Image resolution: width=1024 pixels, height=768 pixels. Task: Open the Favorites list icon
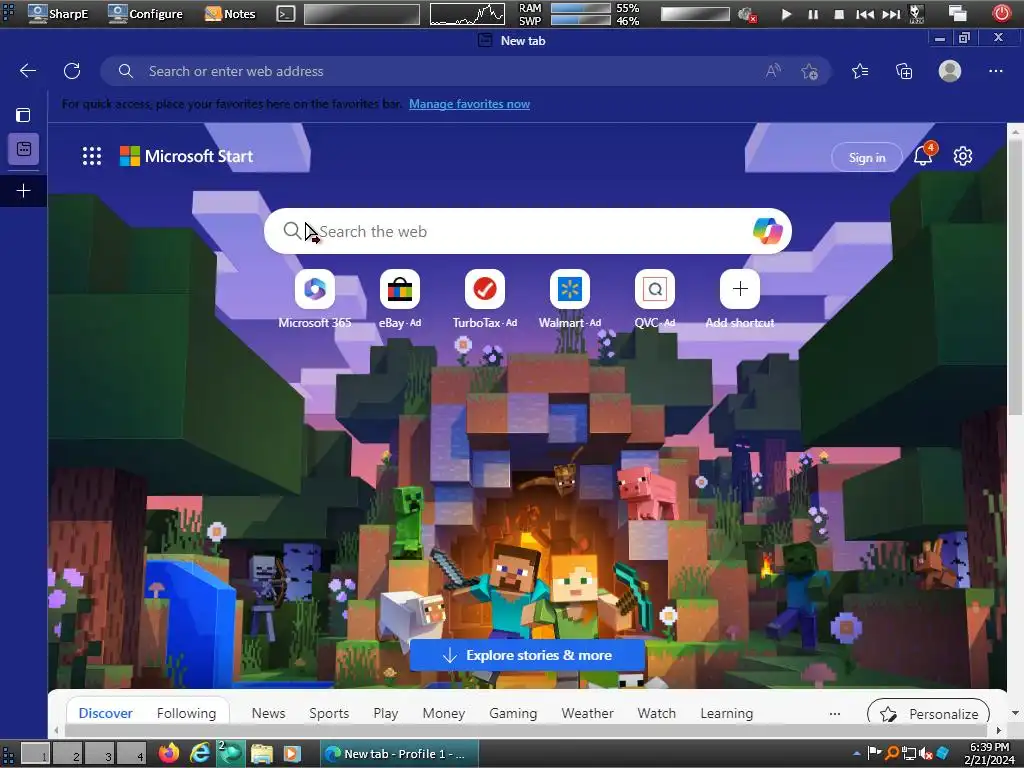coord(860,71)
